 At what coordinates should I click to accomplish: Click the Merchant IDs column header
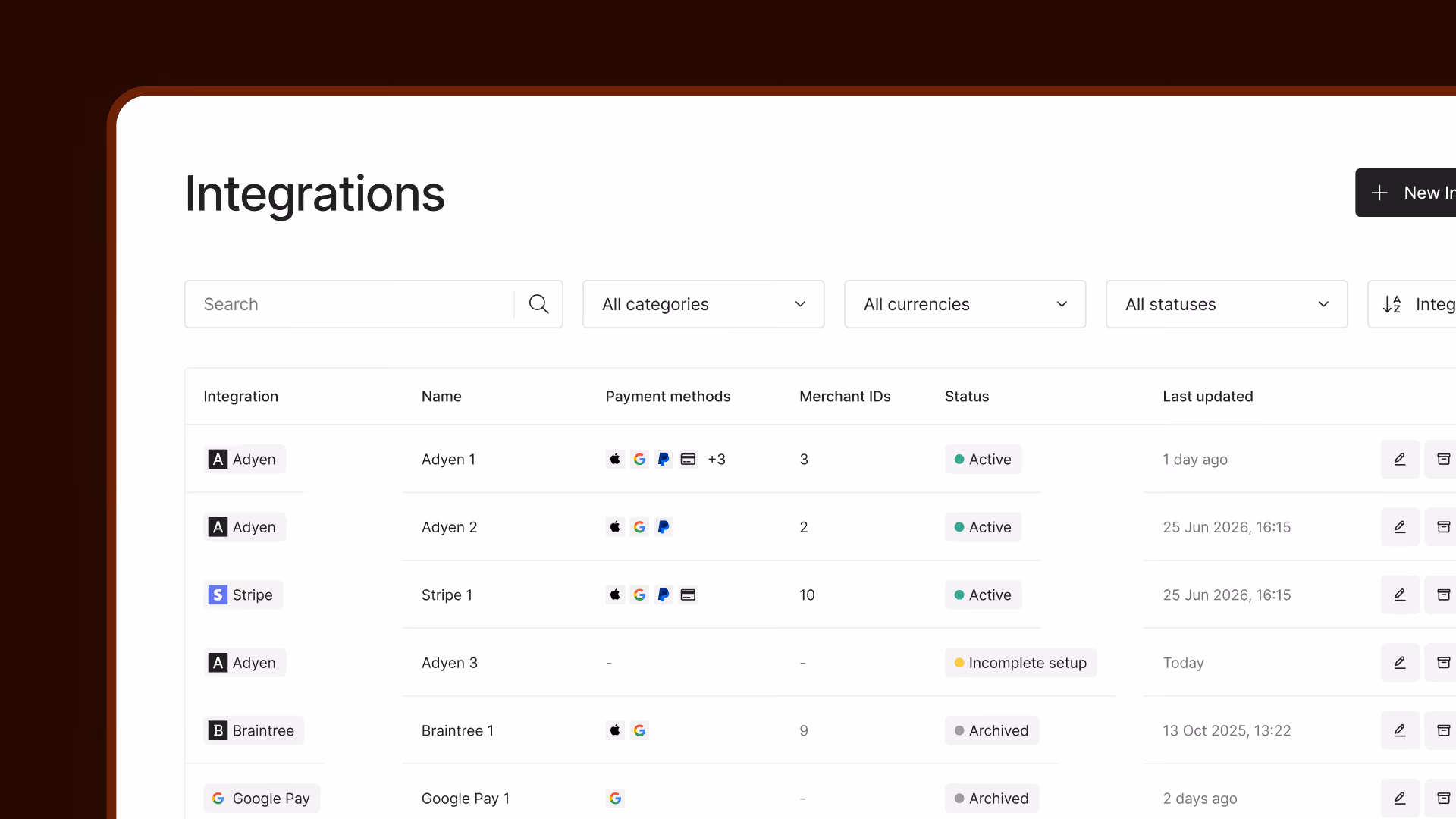tap(845, 396)
